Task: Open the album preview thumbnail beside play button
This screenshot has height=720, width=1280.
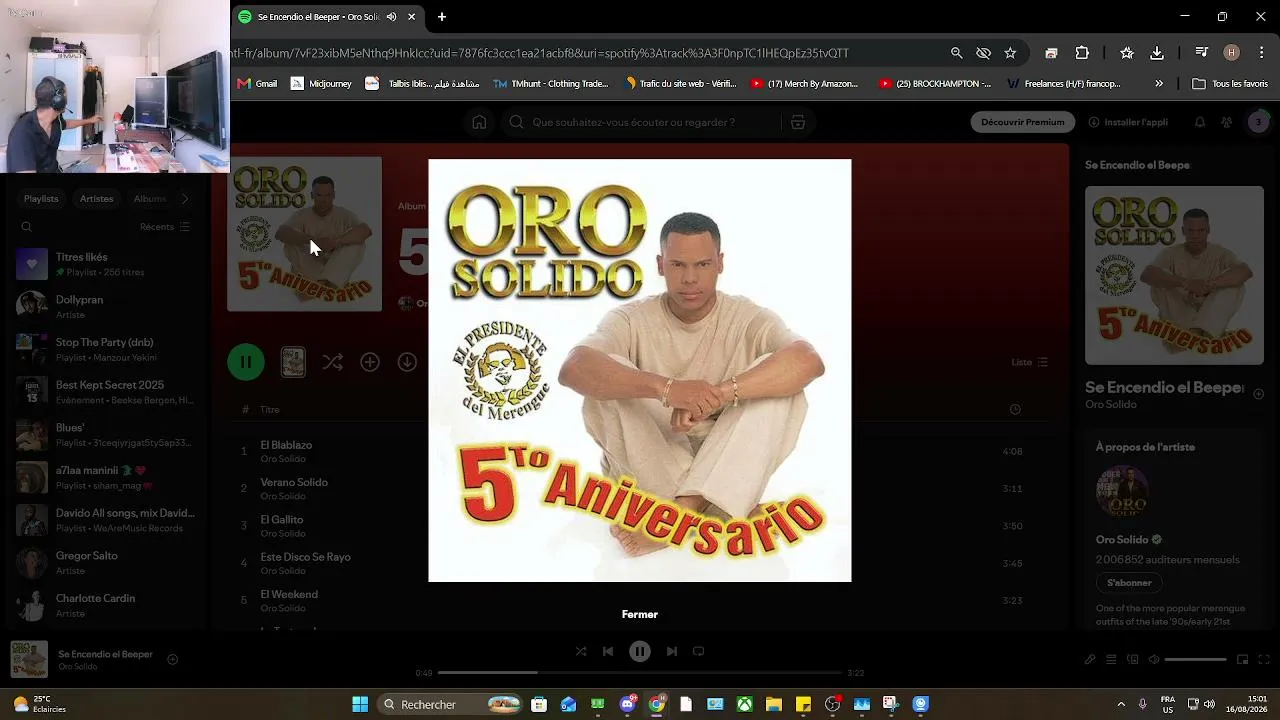Action: click(x=293, y=362)
